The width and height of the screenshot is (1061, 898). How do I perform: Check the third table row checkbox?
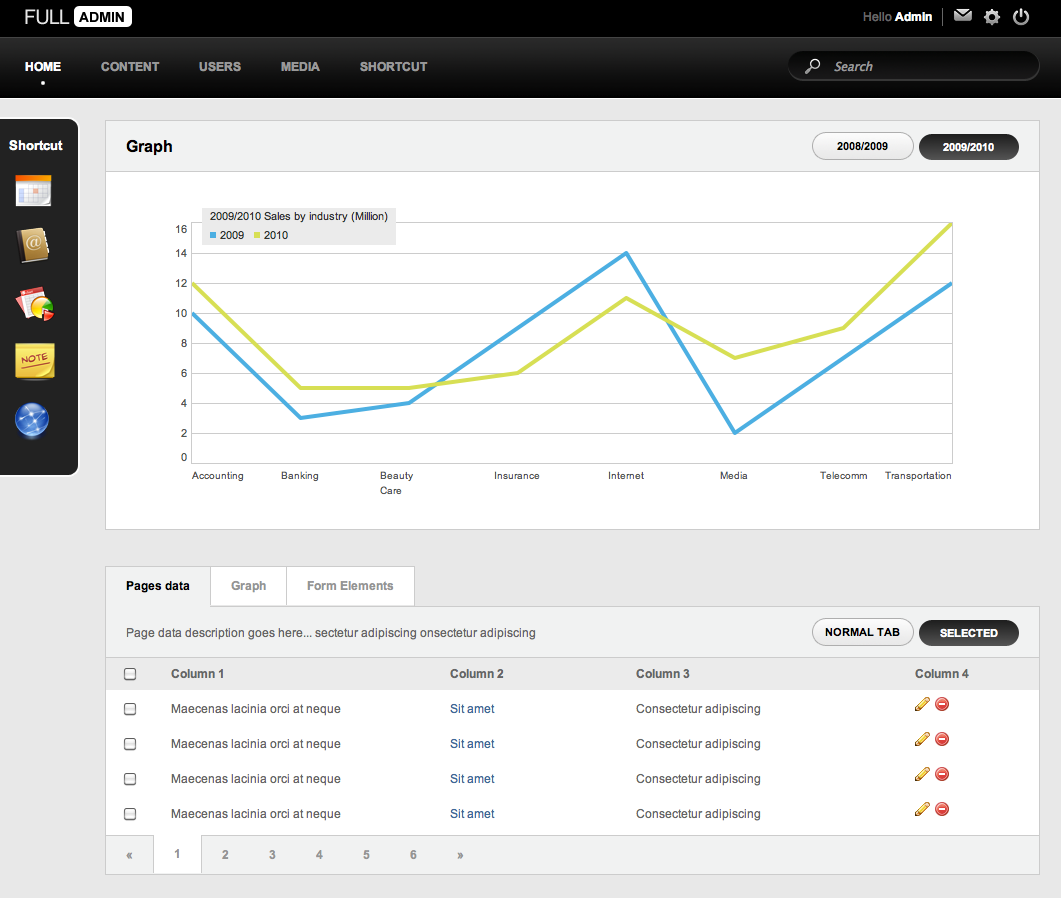pos(130,779)
